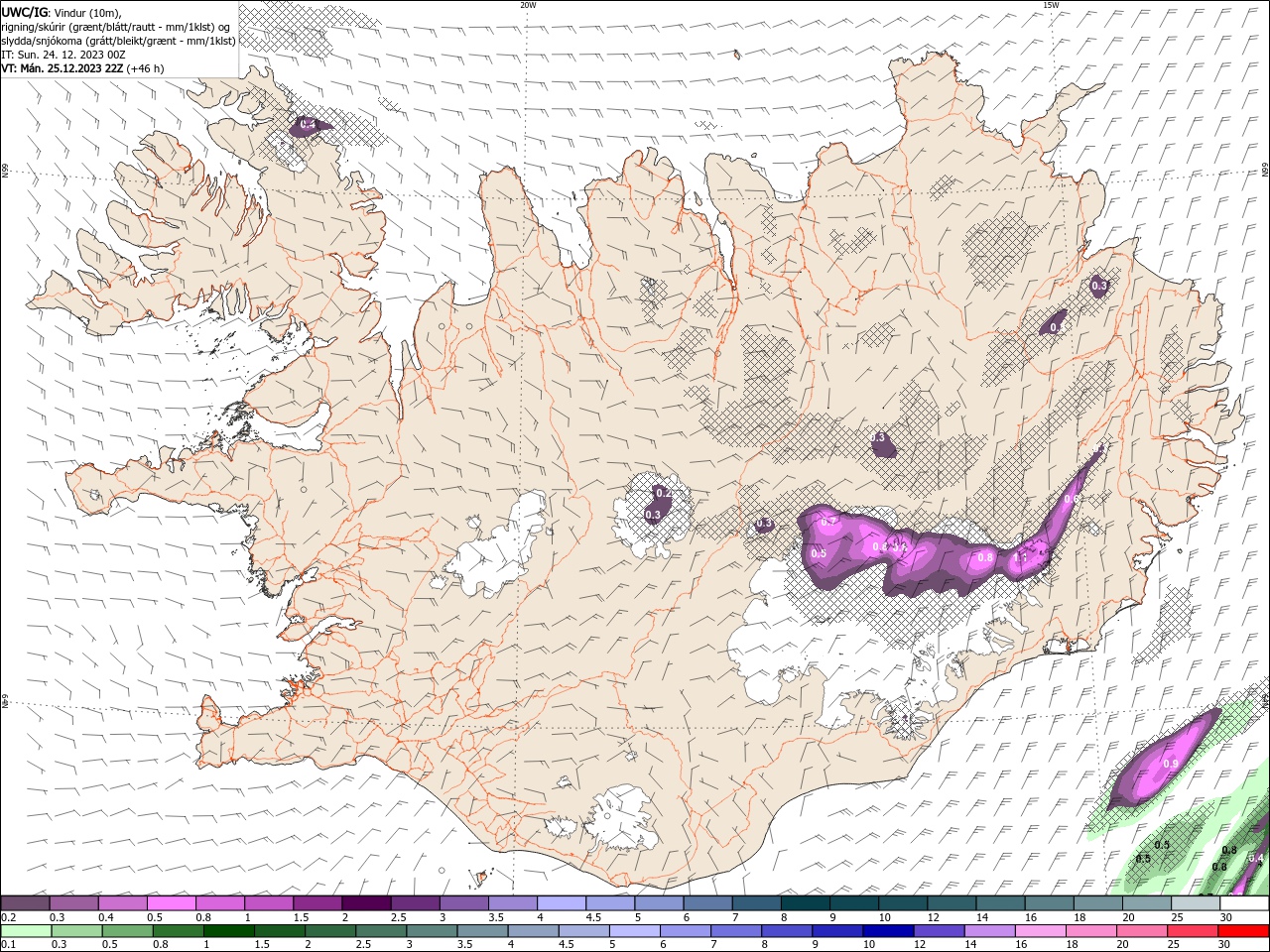The width and height of the screenshot is (1270, 952).
Task: Click the bright pink 0.5 swatch in upper legend
Action: [x=171, y=903]
